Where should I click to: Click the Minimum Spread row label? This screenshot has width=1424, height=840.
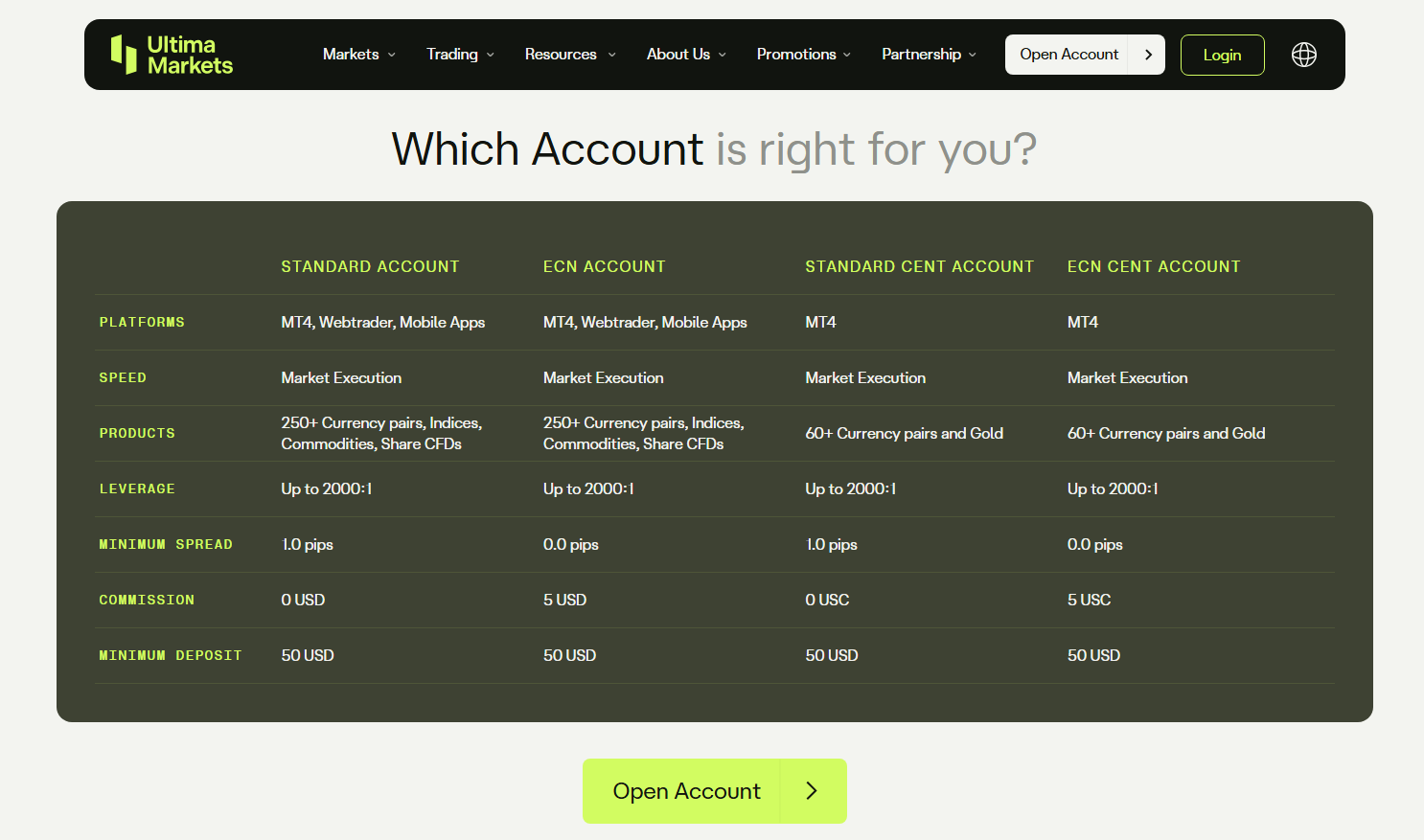(166, 544)
